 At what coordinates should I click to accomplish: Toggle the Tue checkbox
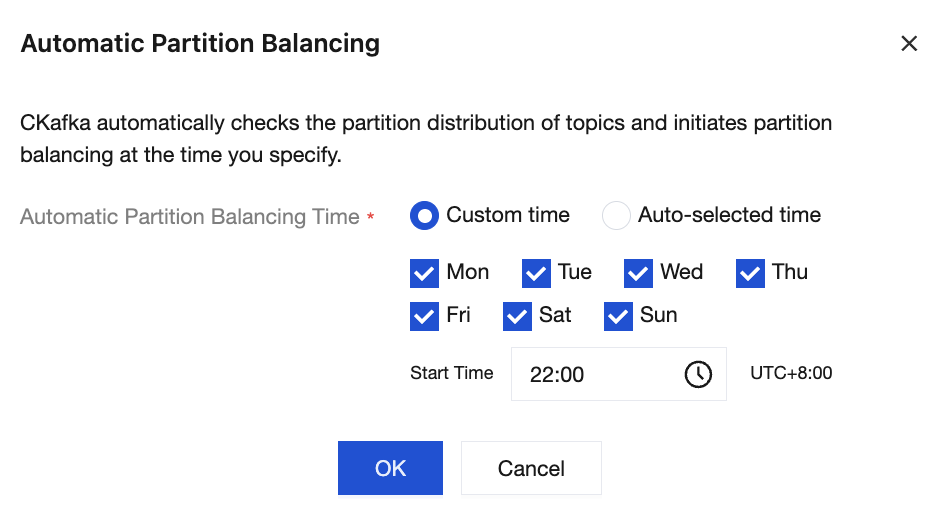[x=536, y=273]
